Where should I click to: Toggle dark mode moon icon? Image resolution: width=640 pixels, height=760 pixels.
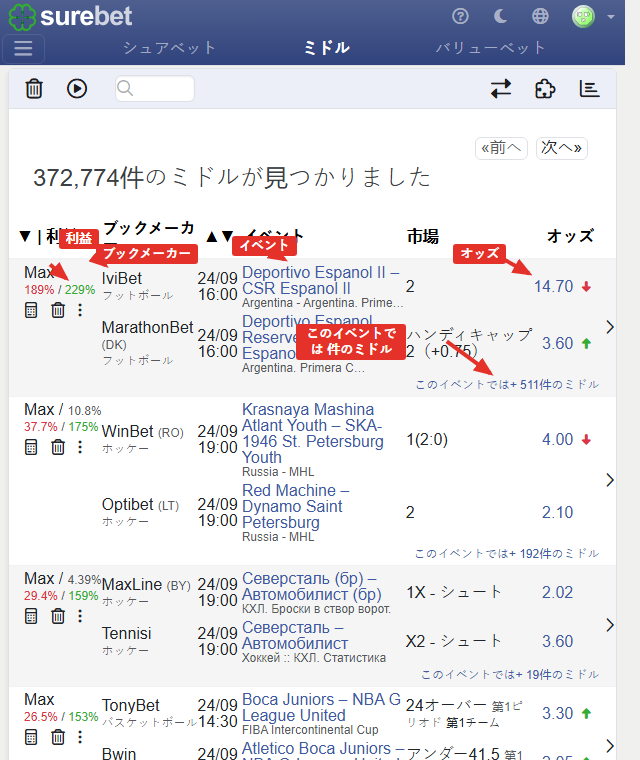tap(500, 16)
